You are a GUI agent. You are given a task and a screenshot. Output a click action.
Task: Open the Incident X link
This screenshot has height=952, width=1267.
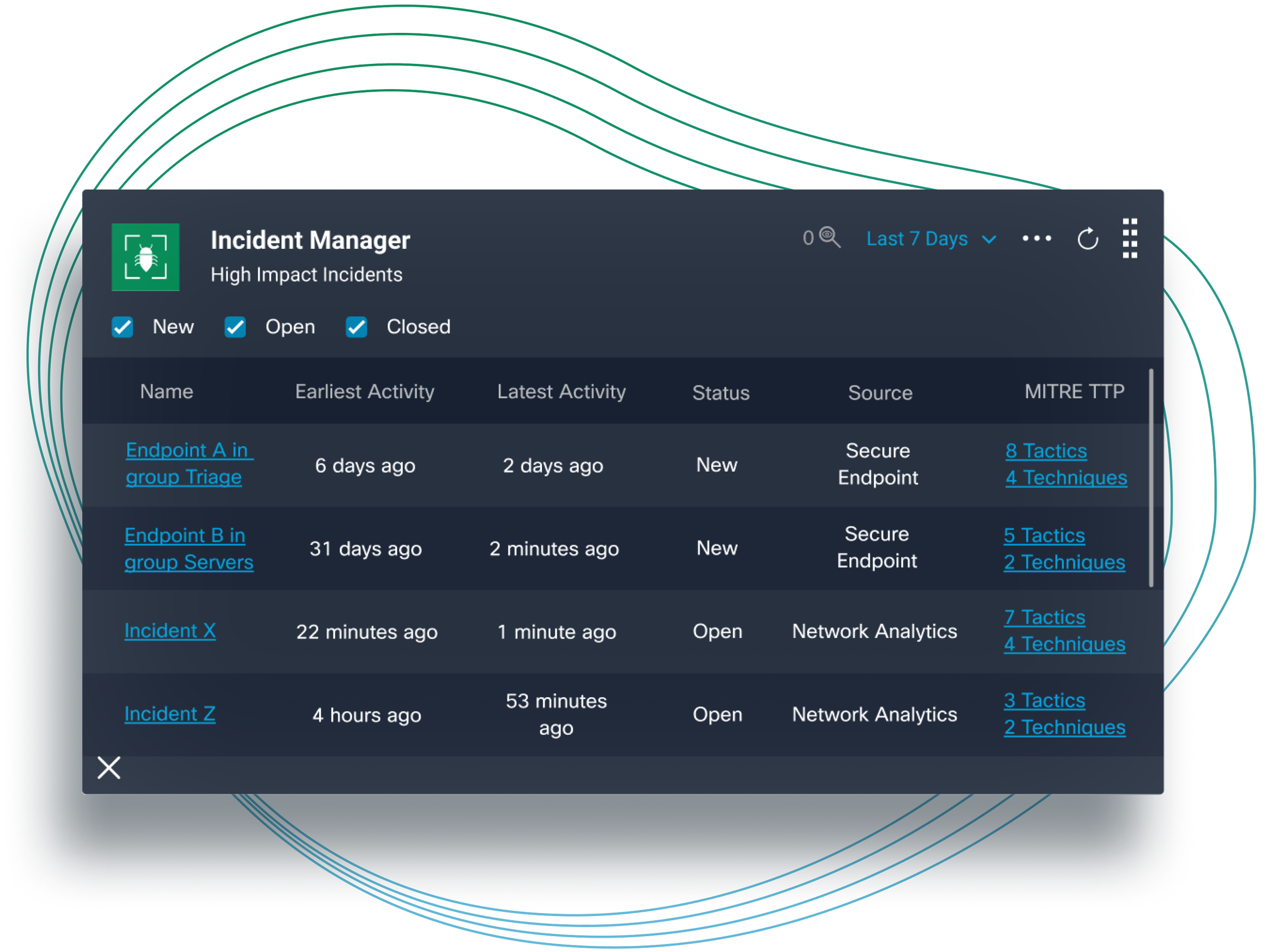click(170, 630)
